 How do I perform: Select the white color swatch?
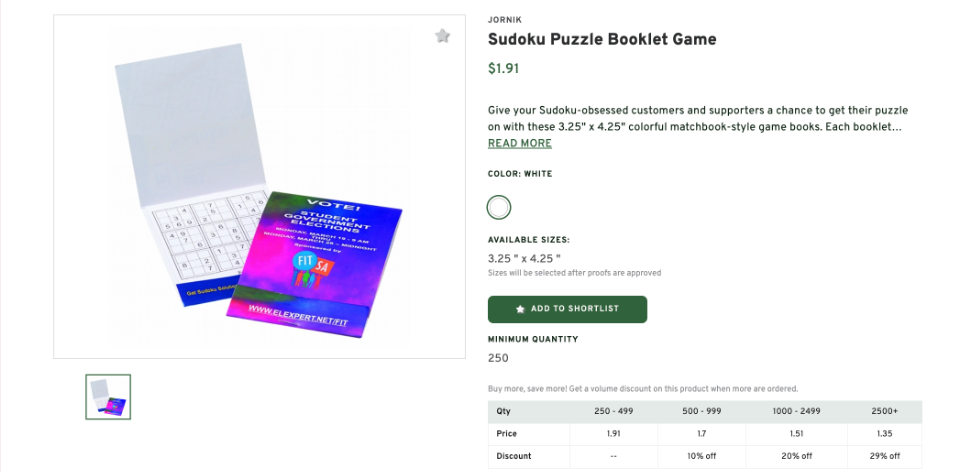(499, 208)
